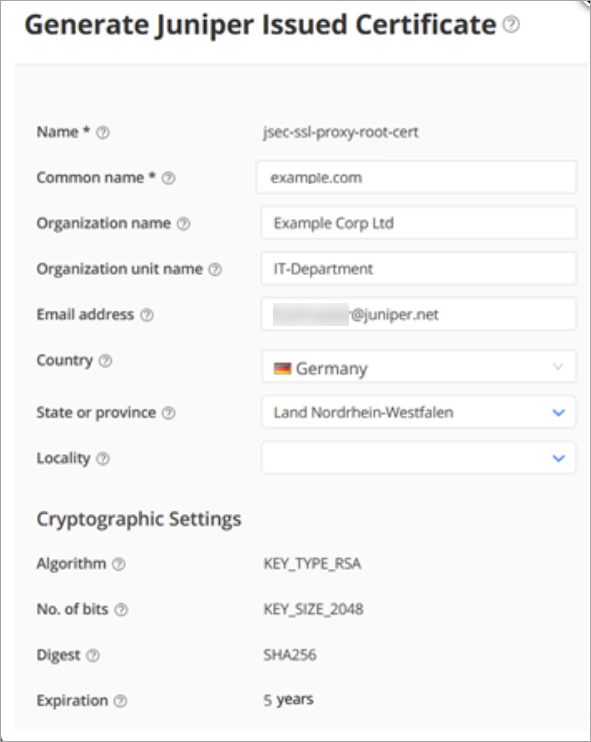Show help for Country field
This screenshot has height=742, width=591.
(x=106, y=361)
